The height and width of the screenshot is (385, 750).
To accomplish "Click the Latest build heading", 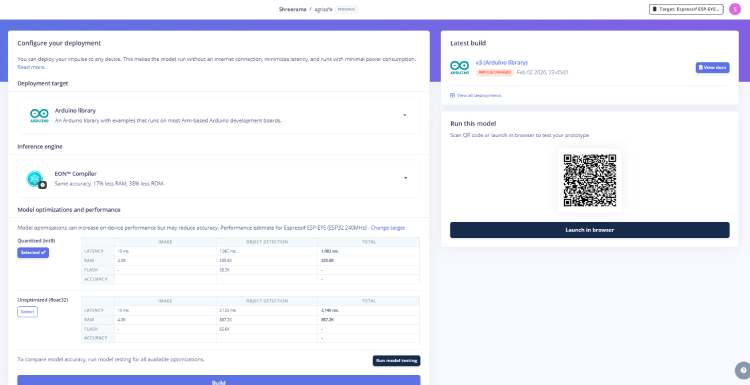I will [x=468, y=43].
